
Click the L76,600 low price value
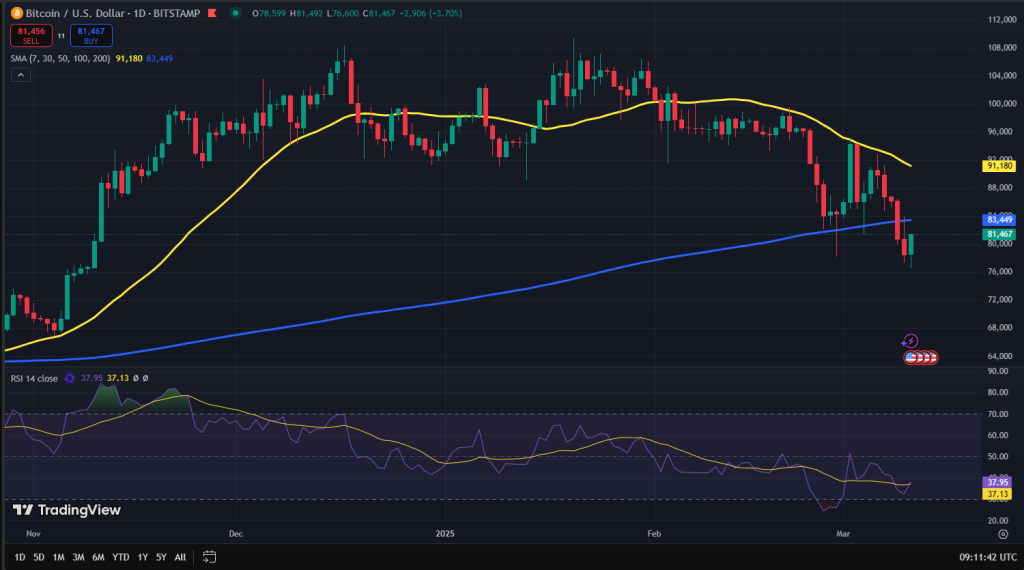pos(342,13)
